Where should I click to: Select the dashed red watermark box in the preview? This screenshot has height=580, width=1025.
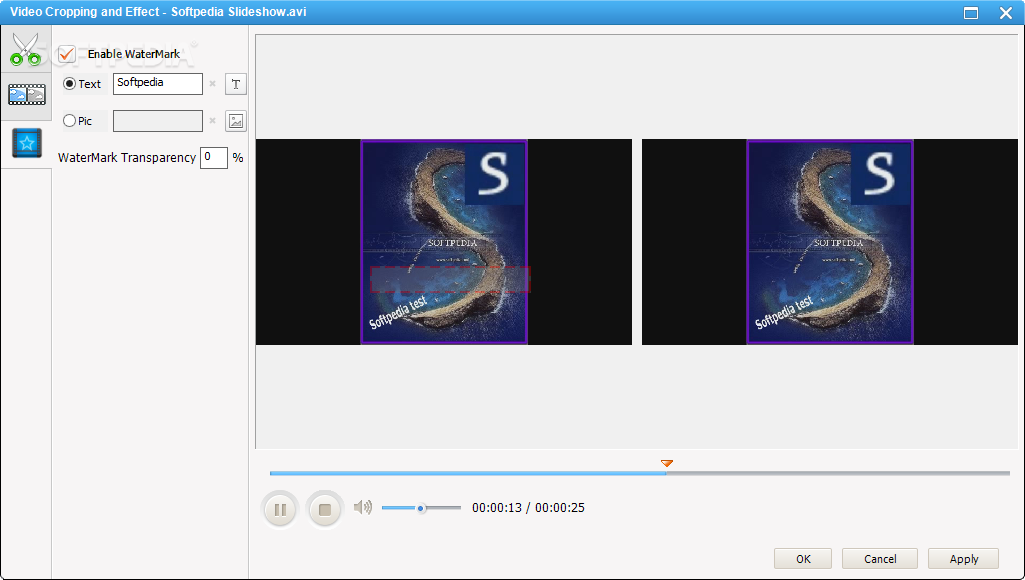point(450,279)
